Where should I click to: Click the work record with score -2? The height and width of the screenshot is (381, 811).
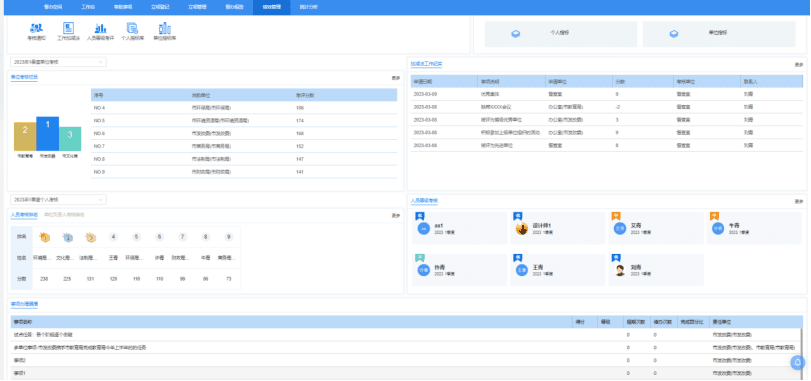(x=607, y=107)
